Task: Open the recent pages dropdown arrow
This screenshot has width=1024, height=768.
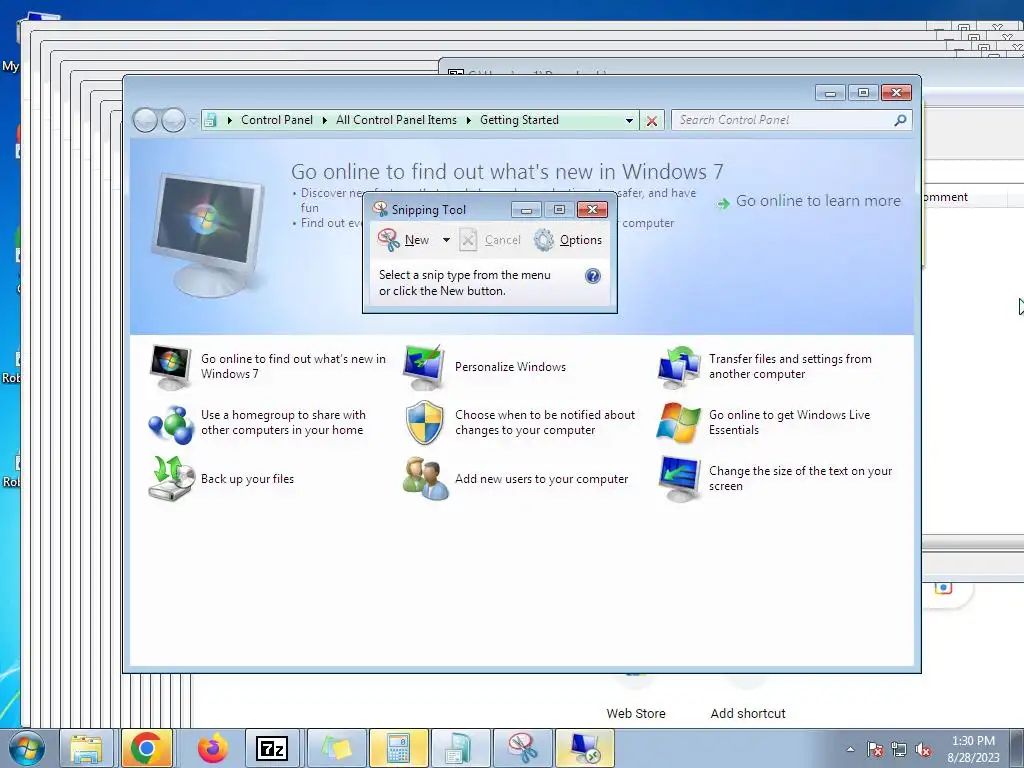Action: click(193, 121)
